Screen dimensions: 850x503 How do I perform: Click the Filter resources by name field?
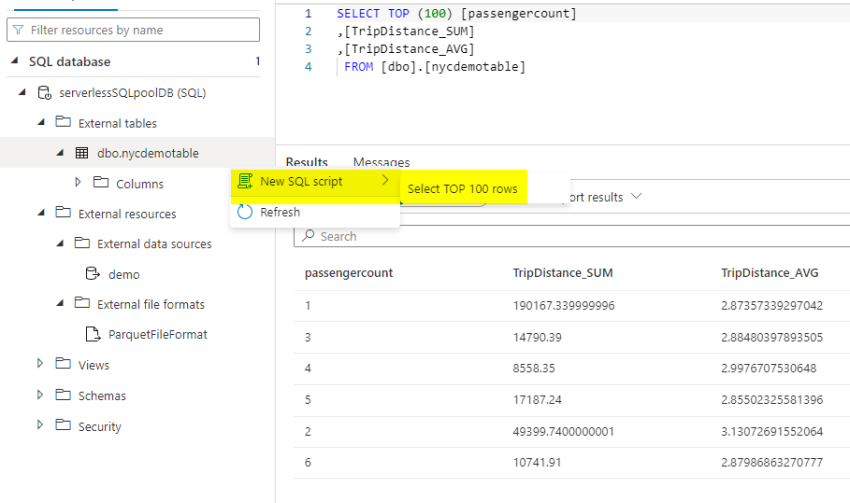click(133, 30)
